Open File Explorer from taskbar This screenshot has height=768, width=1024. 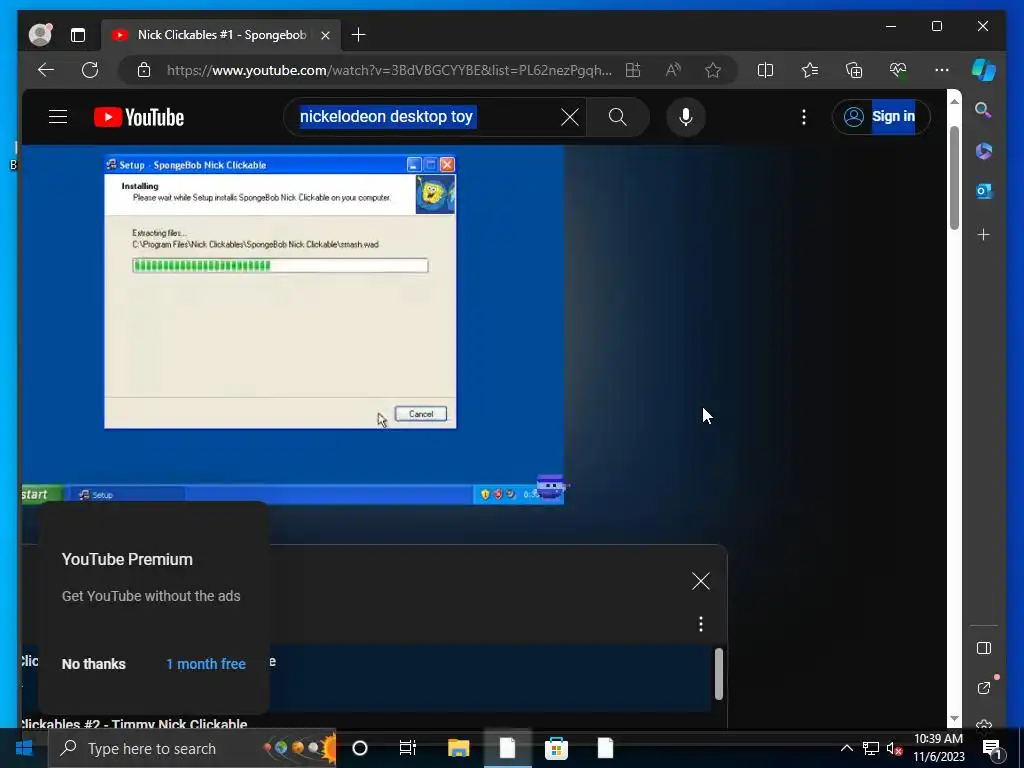(458, 748)
